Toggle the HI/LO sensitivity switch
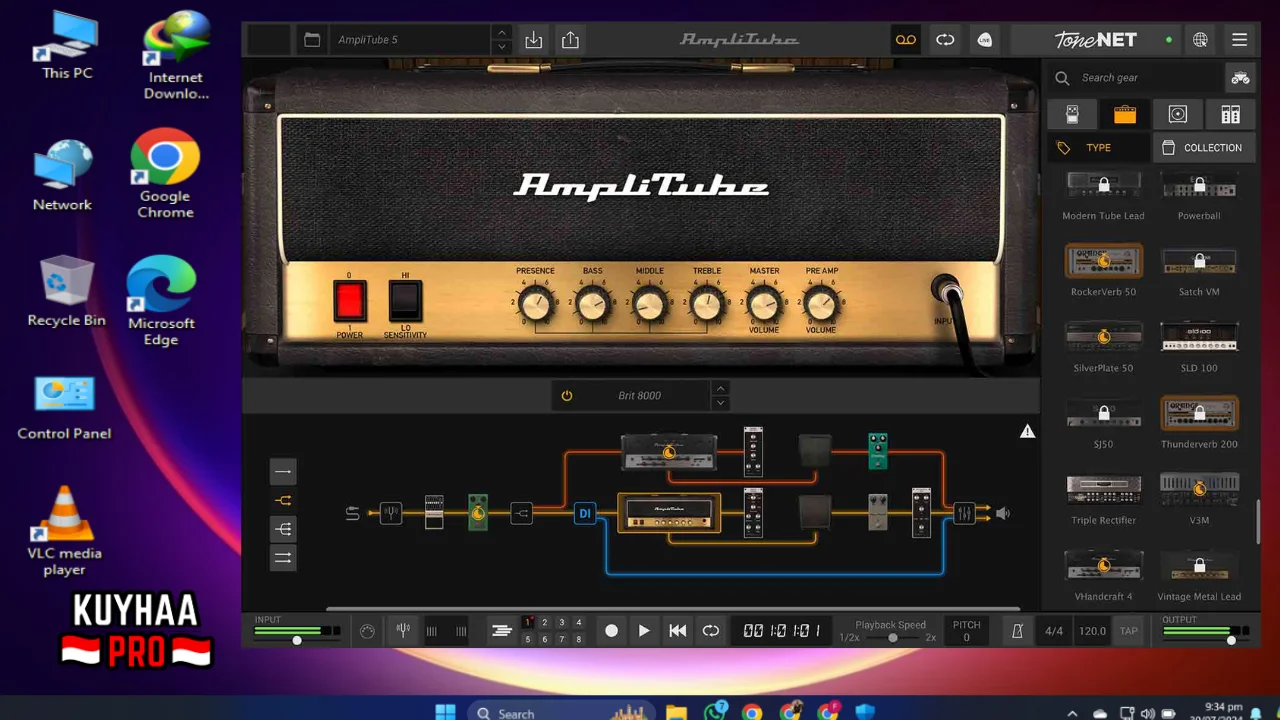1280x720 pixels. pos(405,300)
